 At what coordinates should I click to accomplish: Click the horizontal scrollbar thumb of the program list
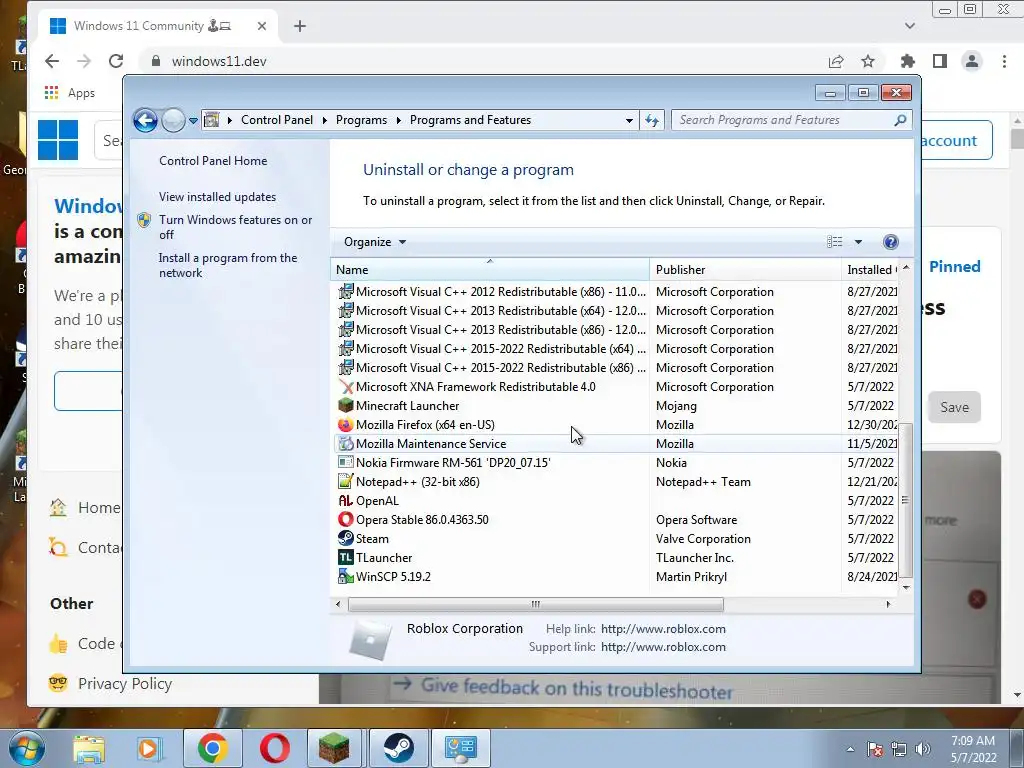tap(536, 604)
